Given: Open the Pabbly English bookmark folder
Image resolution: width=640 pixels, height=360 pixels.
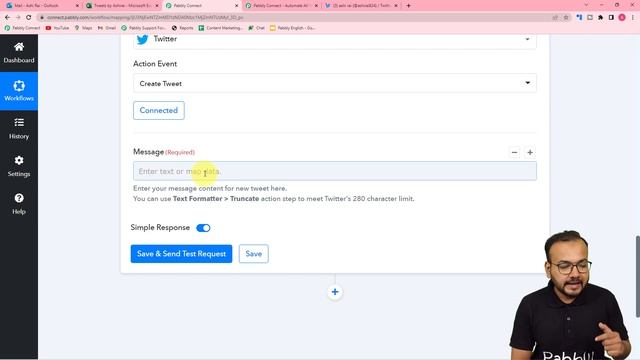Looking at the screenshot, I should coord(293,28).
